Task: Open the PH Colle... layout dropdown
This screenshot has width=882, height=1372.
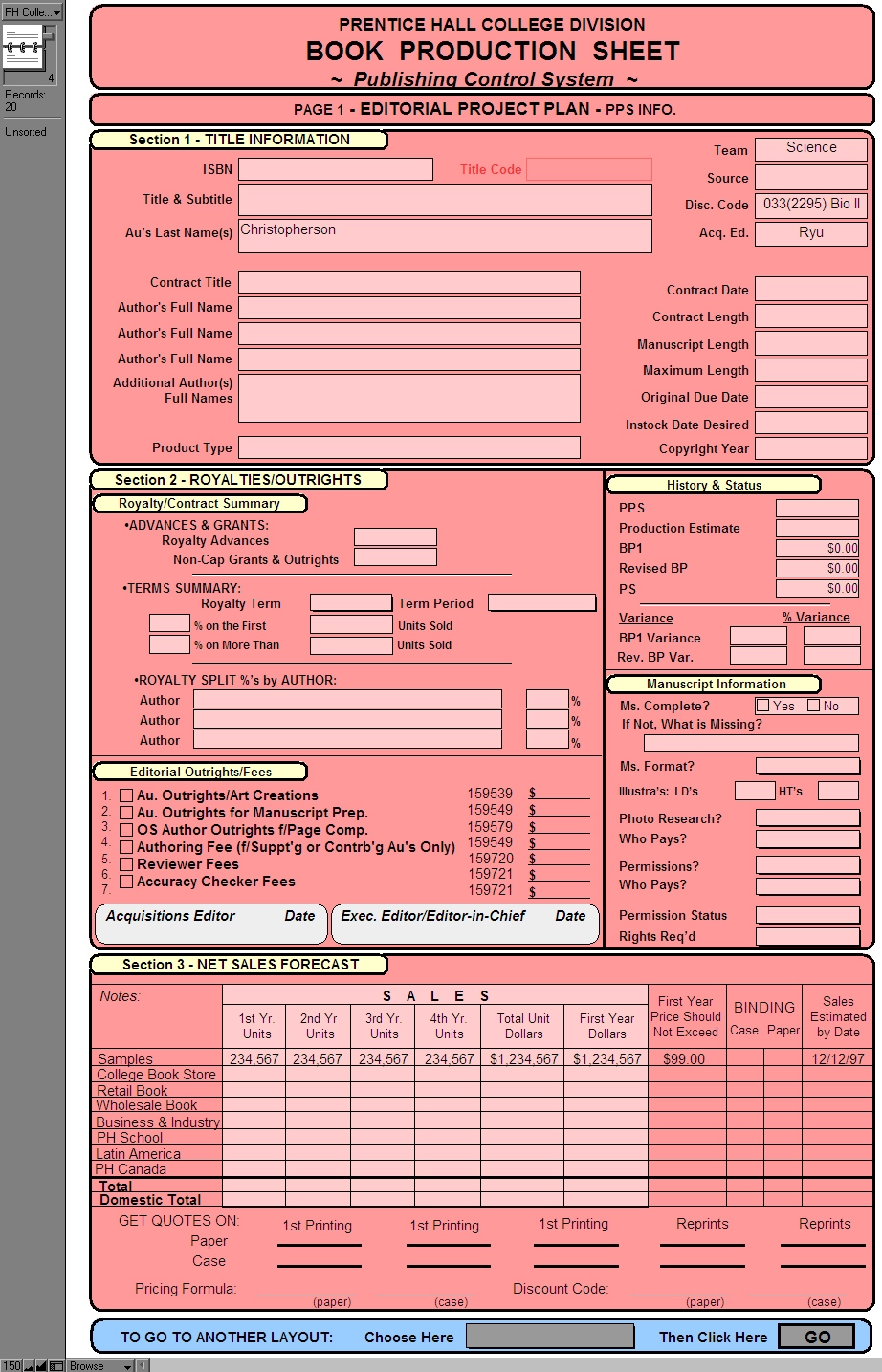Action: click(x=32, y=12)
